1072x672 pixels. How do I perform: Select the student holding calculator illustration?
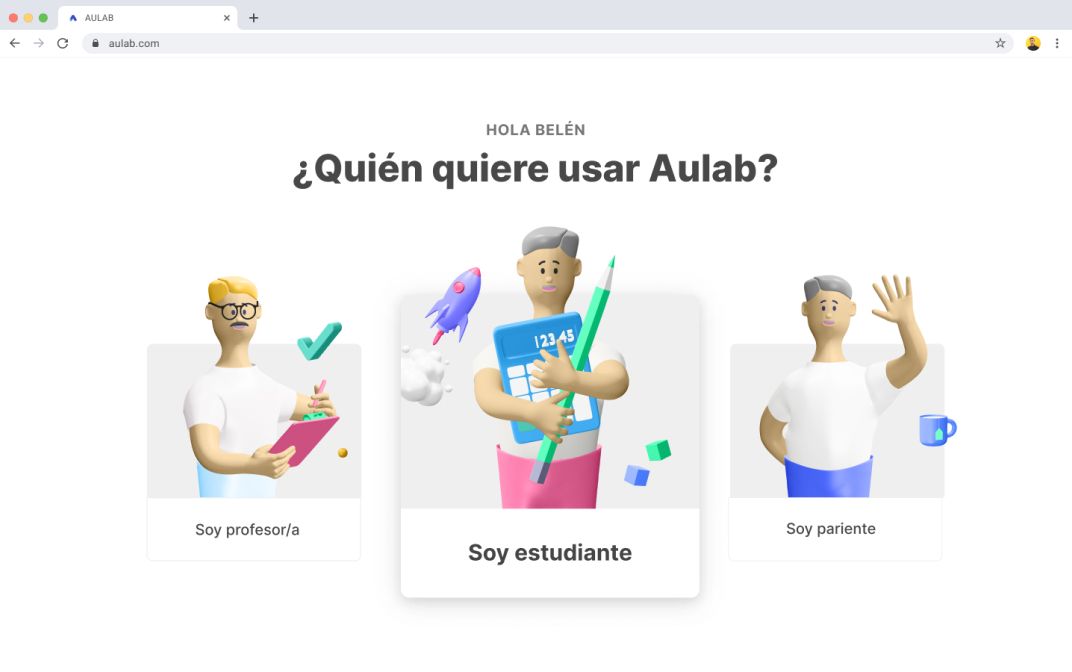click(x=550, y=369)
